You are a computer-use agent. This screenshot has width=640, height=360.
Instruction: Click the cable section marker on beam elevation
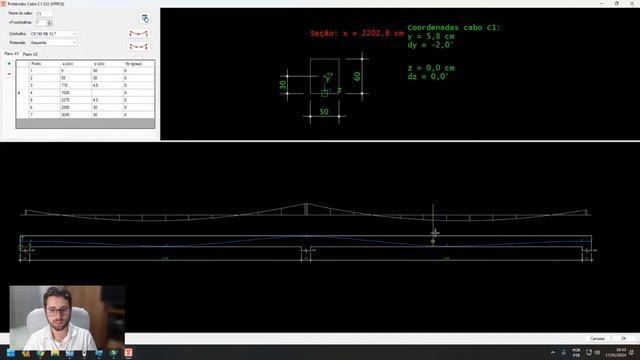[x=433, y=242]
